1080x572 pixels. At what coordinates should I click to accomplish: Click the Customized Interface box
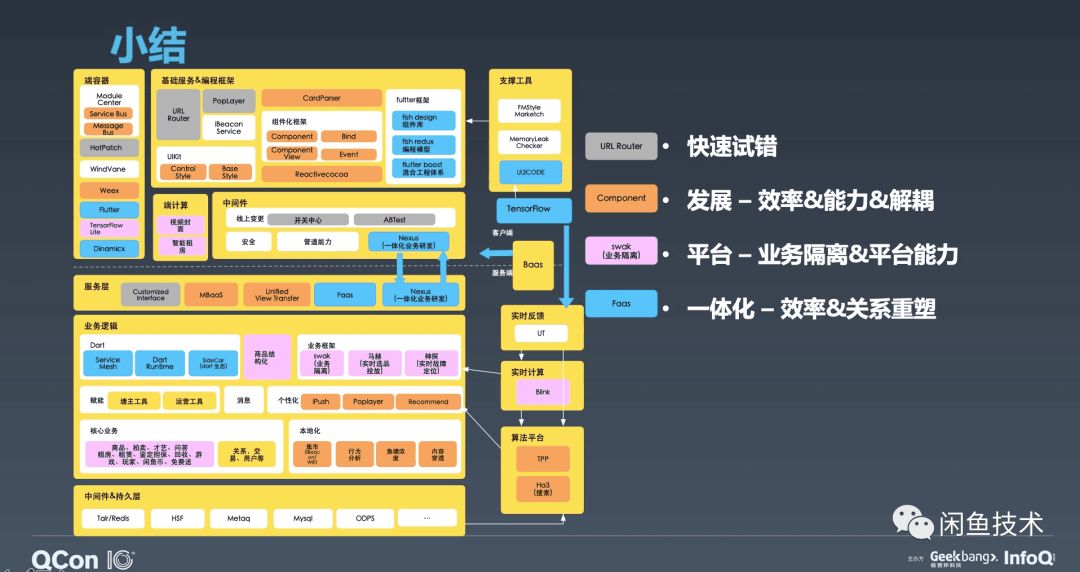pyautogui.click(x=150, y=295)
